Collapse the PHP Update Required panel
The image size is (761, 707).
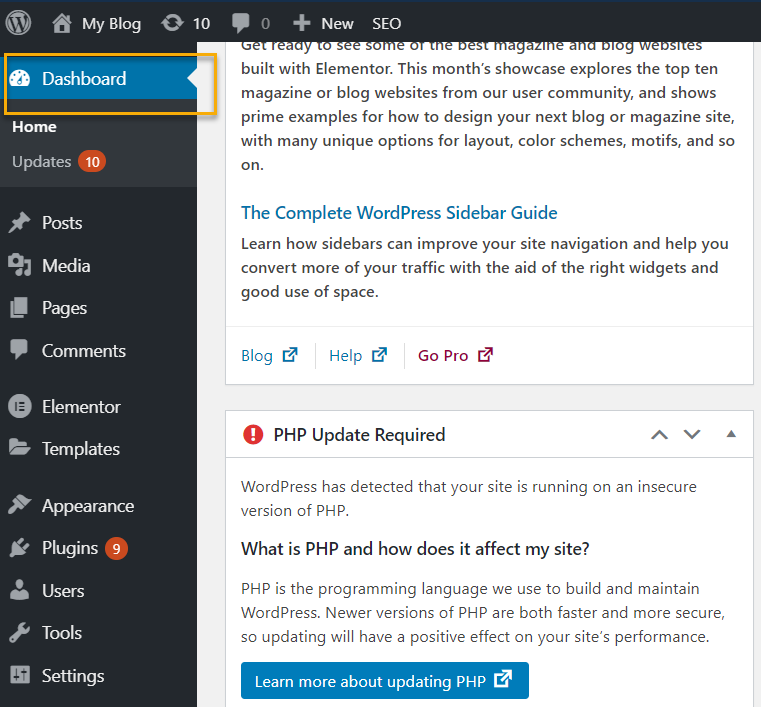click(731, 434)
